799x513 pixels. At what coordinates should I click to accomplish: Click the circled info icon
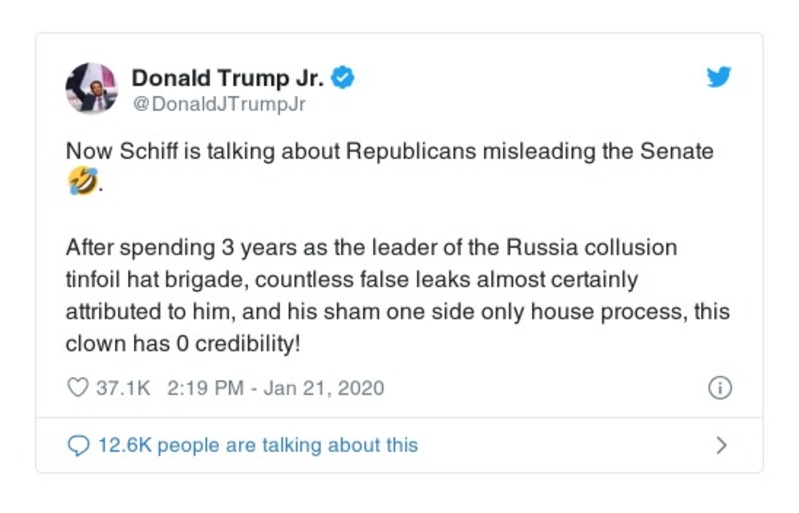point(720,388)
